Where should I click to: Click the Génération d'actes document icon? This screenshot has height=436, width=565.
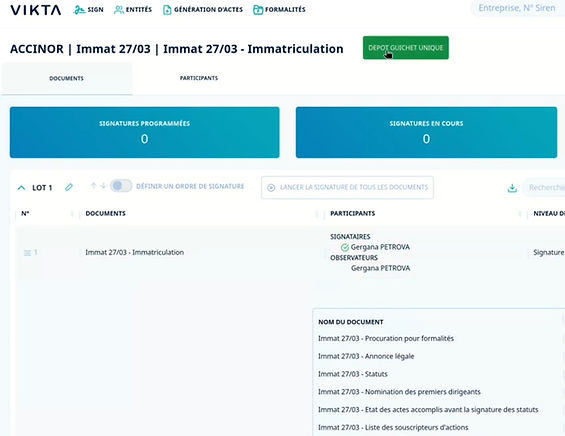[167, 10]
